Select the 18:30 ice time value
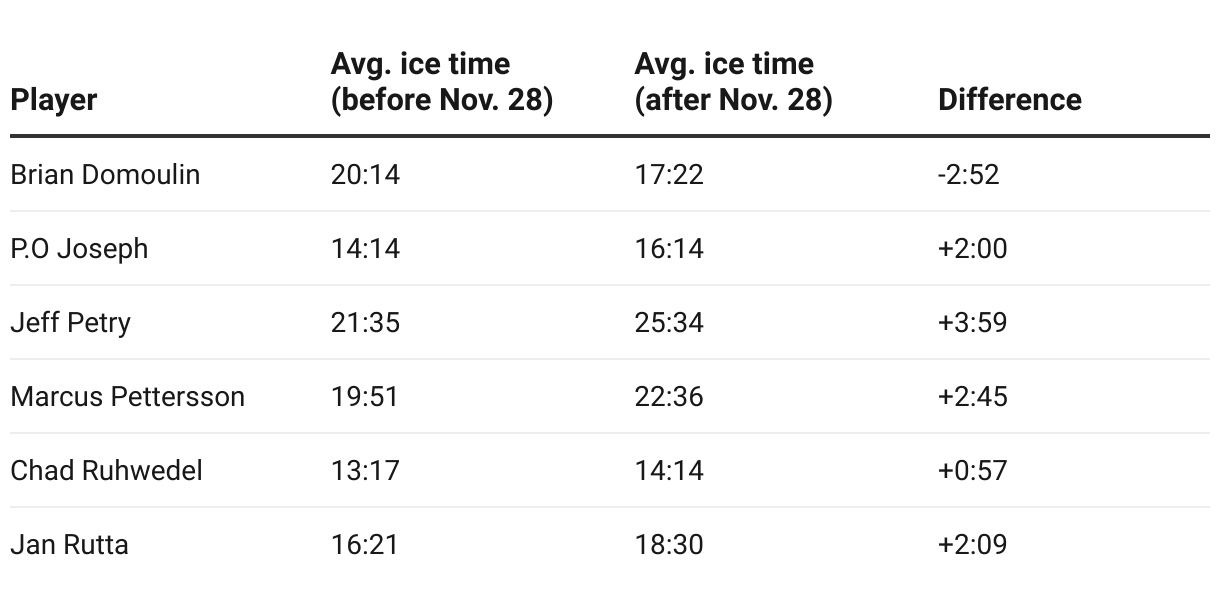This screenshot has width=1220, height=590. (x=669, y=544)
